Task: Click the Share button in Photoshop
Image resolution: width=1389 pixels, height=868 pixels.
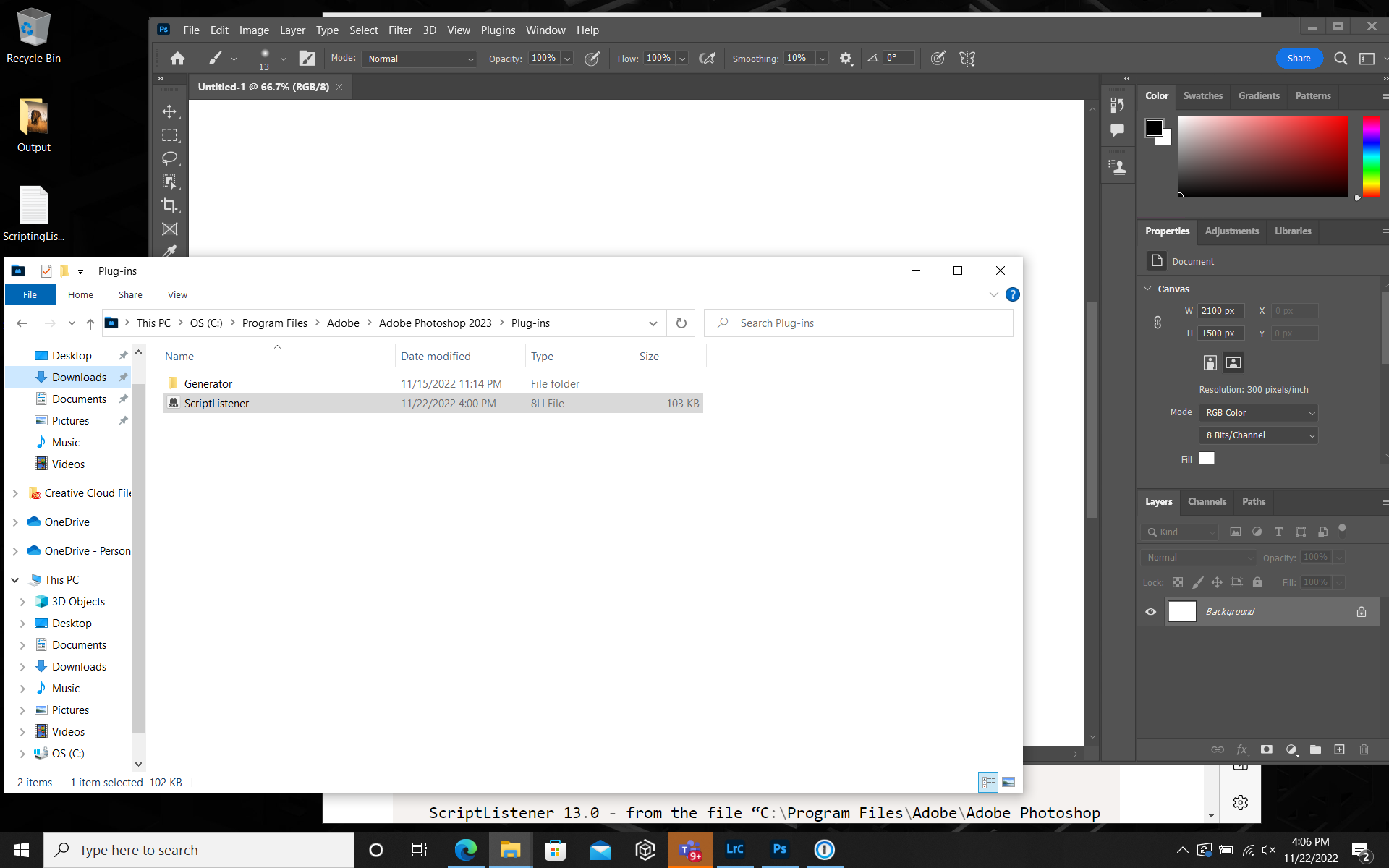Action: (x=1299, y=58)
